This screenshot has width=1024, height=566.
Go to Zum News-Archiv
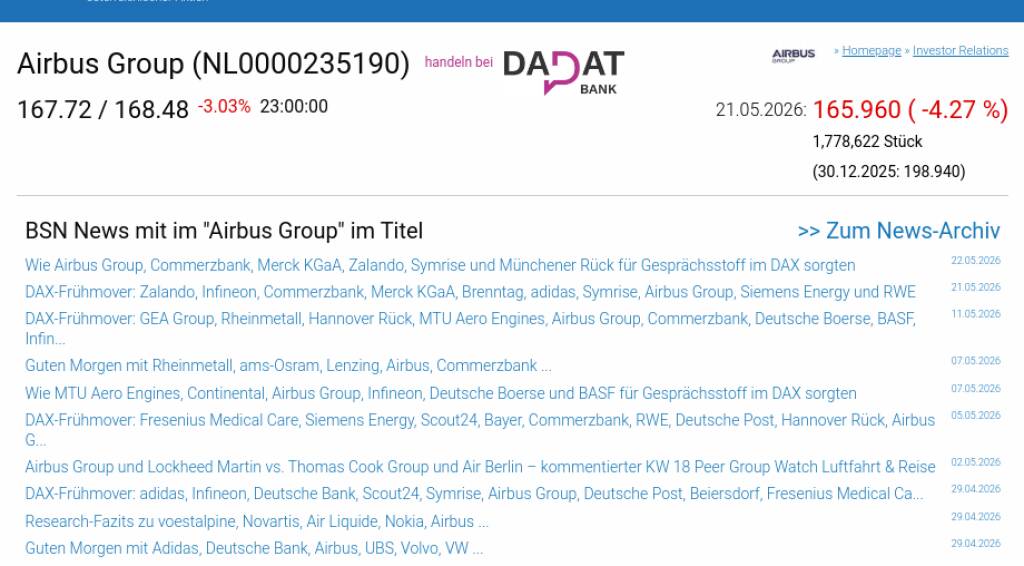point(899,231)
